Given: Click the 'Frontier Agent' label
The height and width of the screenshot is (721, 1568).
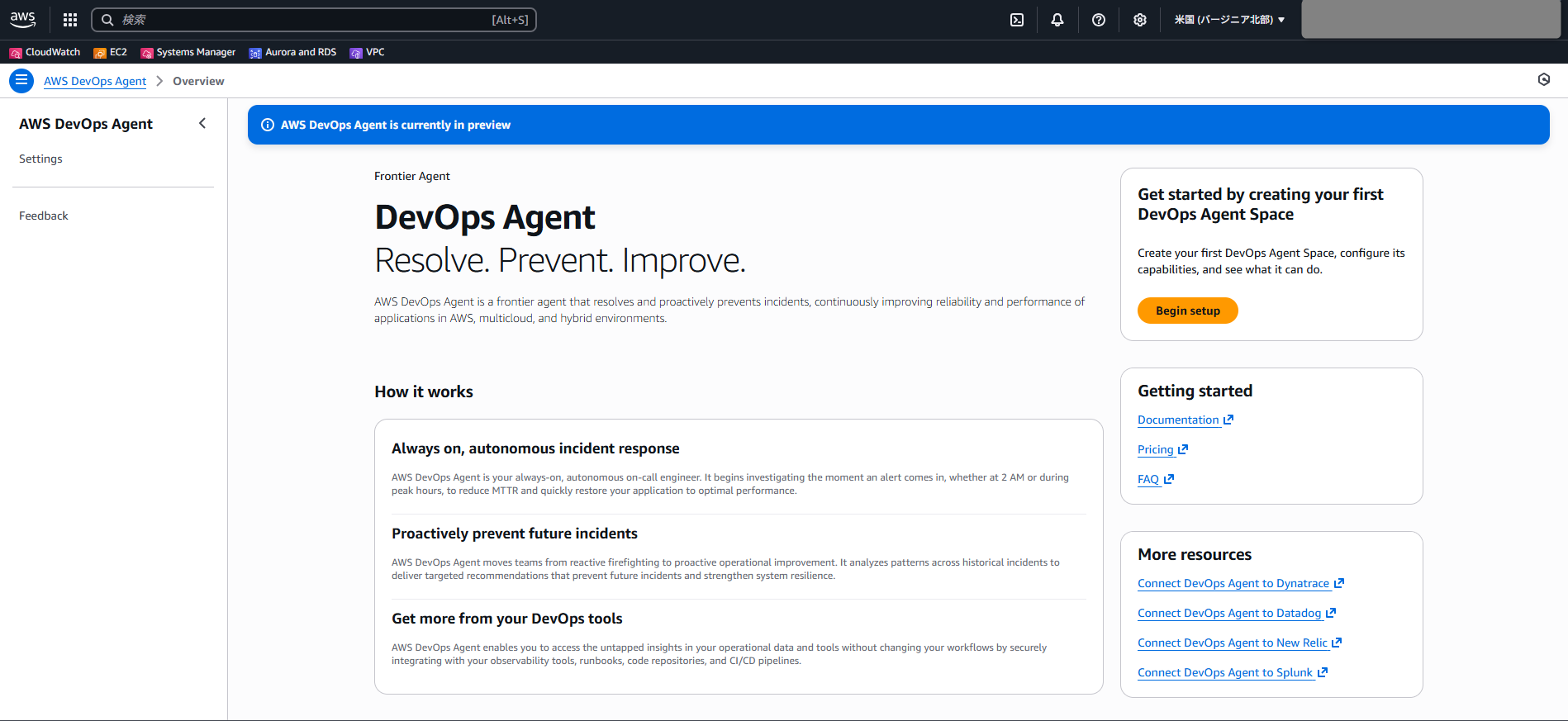Looking at the screenshot, I should pyautogui.click(x=412, y=176).
